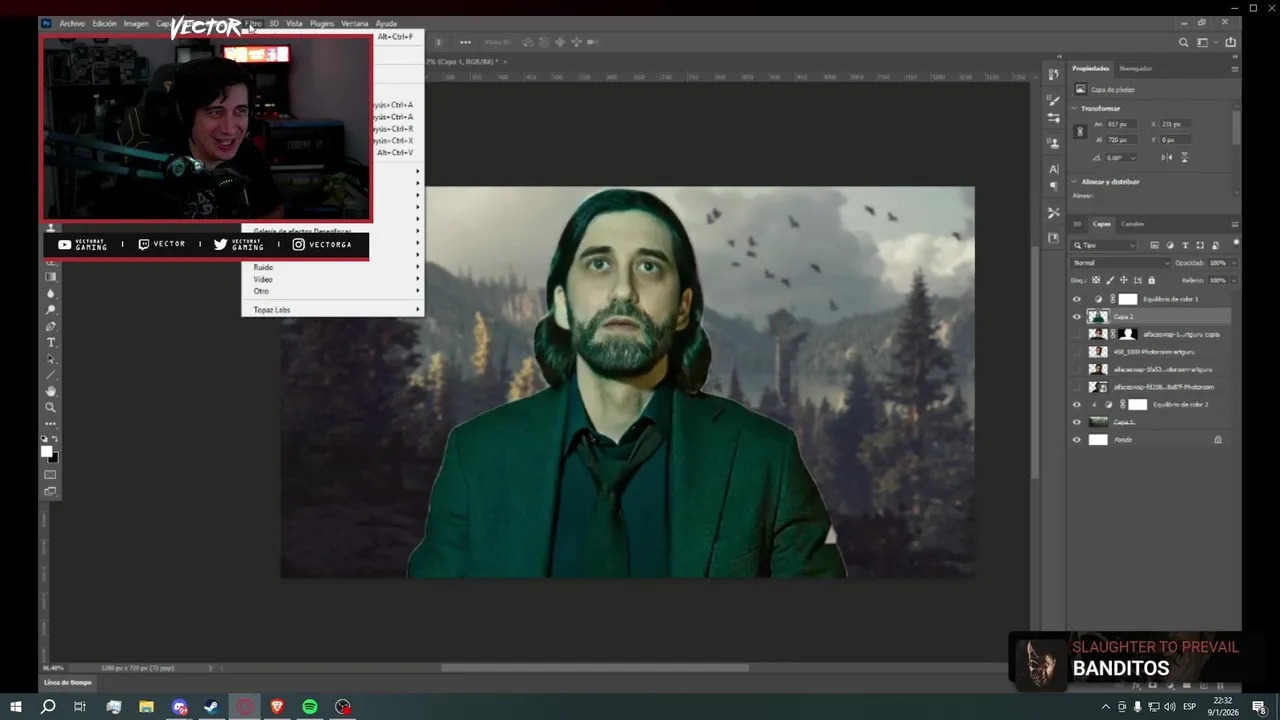Viewport: 1280px width, 720px height.
Task: Filter layers by adjustment layer icon
Action: point(1170,245)
